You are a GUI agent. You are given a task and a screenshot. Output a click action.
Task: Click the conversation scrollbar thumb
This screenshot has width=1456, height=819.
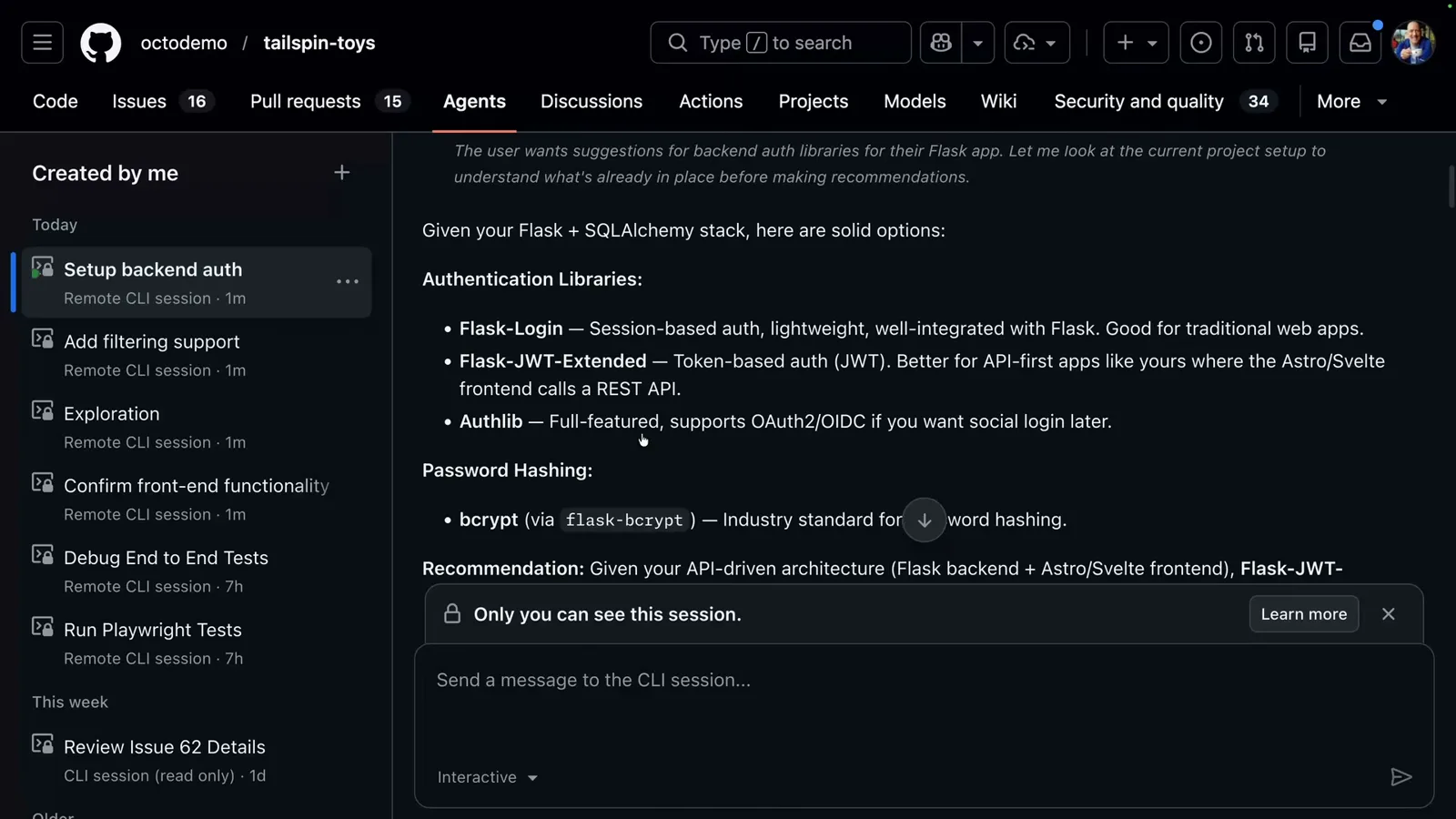tap(1451, 187)
